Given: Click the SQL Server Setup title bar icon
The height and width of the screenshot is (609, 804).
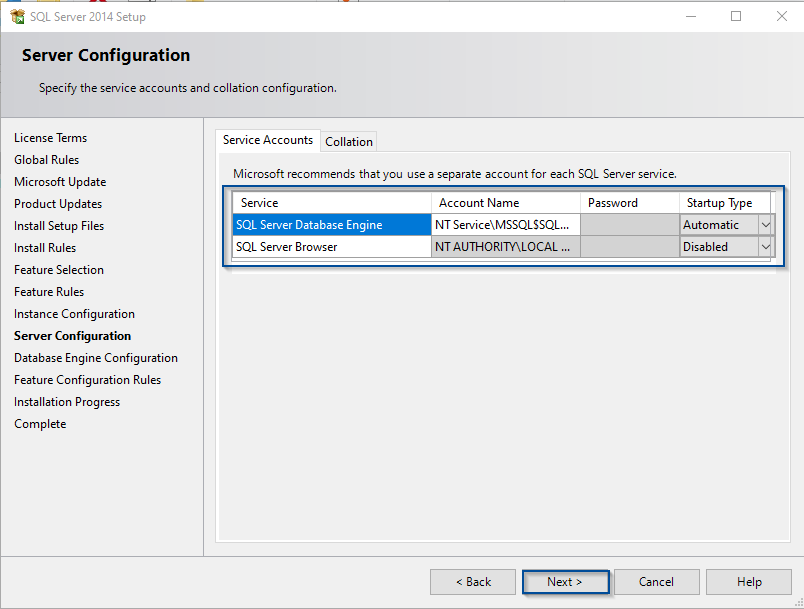Looking at the screenshot, I should [17, 16].
